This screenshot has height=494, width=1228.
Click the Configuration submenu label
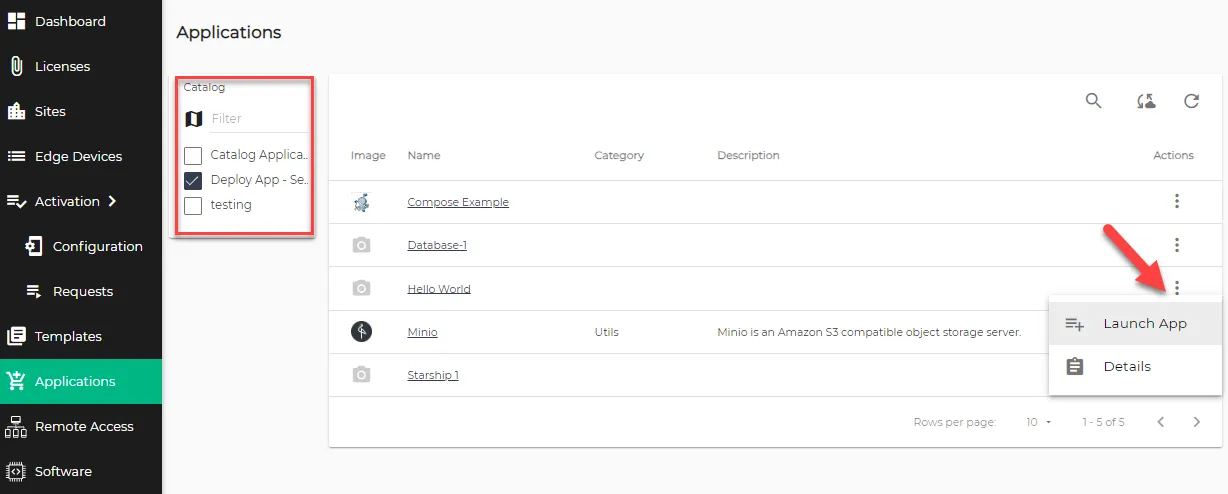click(98, 246)
